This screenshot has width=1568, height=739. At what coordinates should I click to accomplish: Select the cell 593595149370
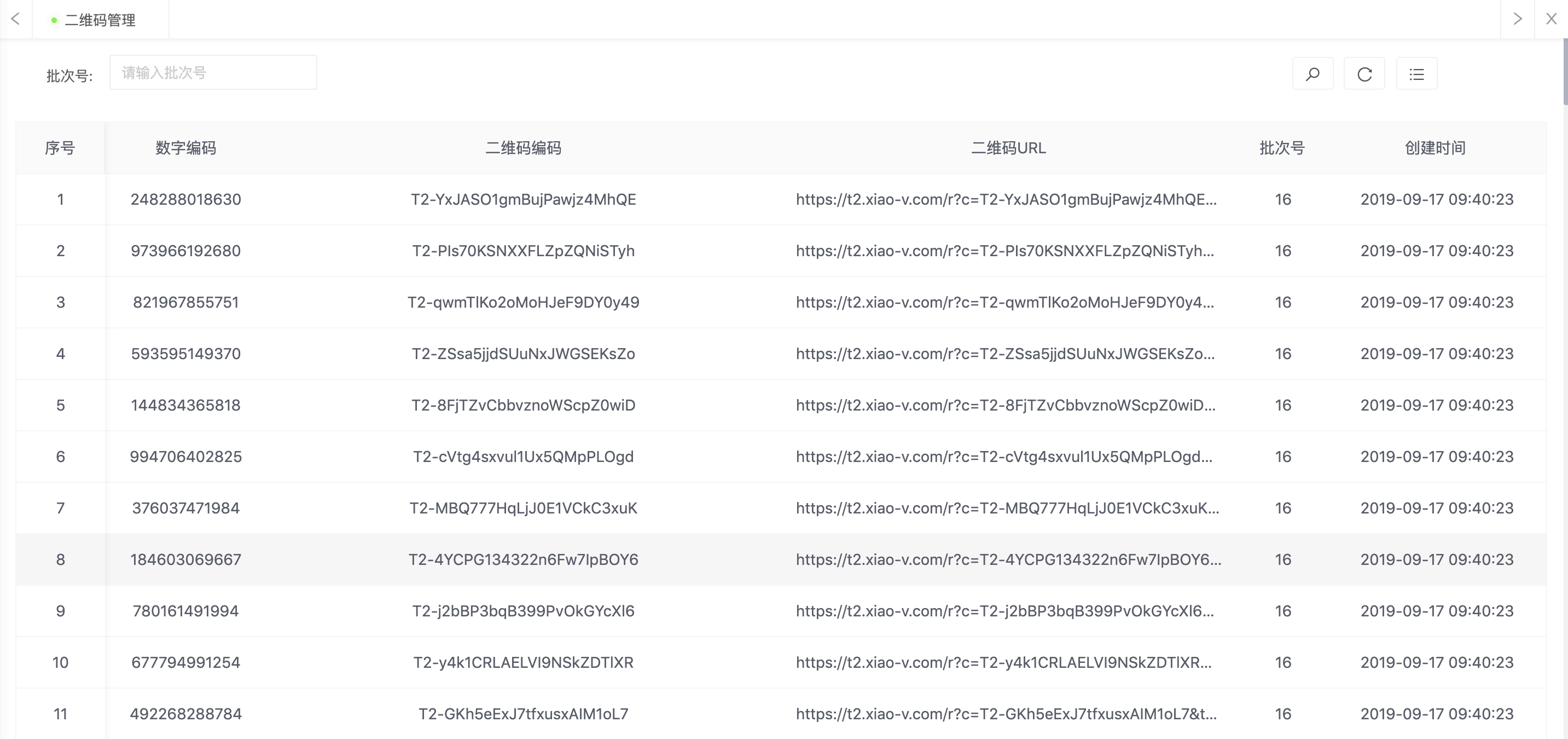[x=185, y=354]
